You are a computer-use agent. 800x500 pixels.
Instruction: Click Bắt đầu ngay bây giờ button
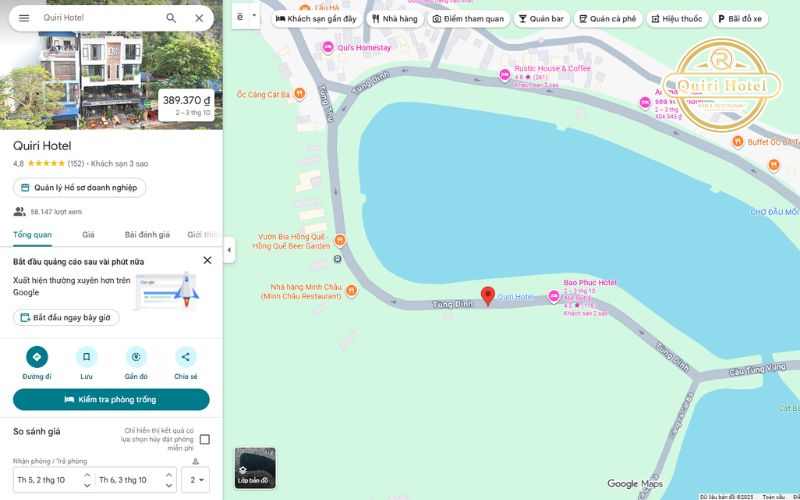66,318
